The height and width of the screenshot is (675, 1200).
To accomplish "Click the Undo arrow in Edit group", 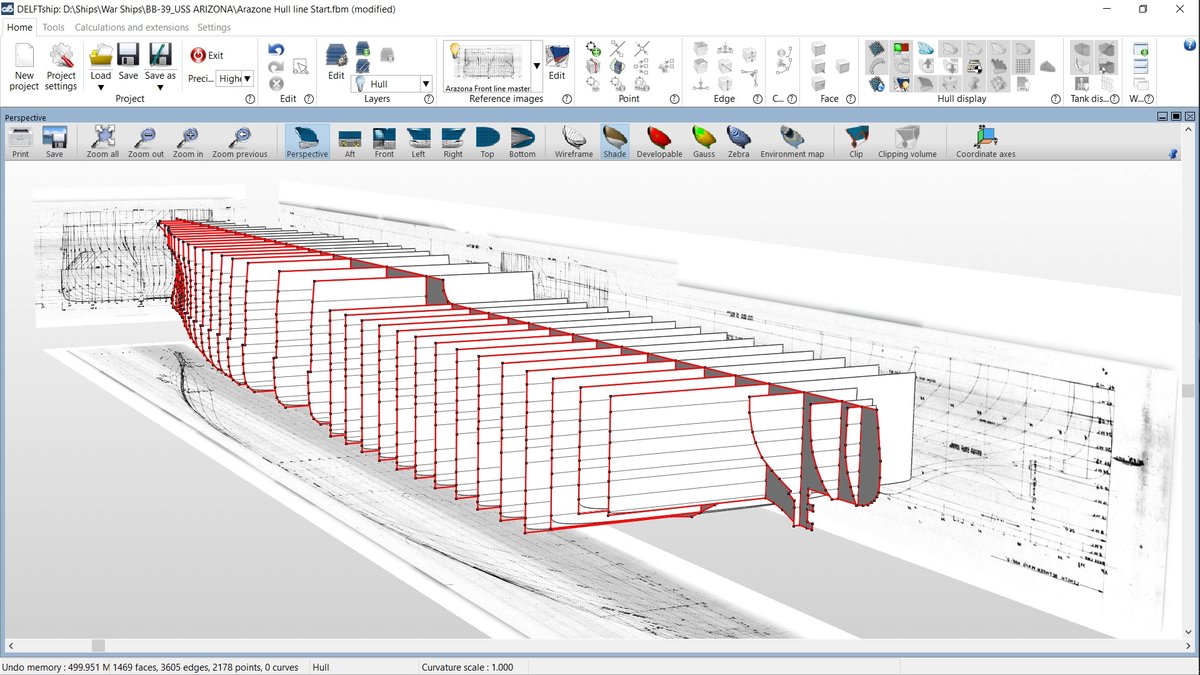I will pyautogui.click(x=276, y=50).
